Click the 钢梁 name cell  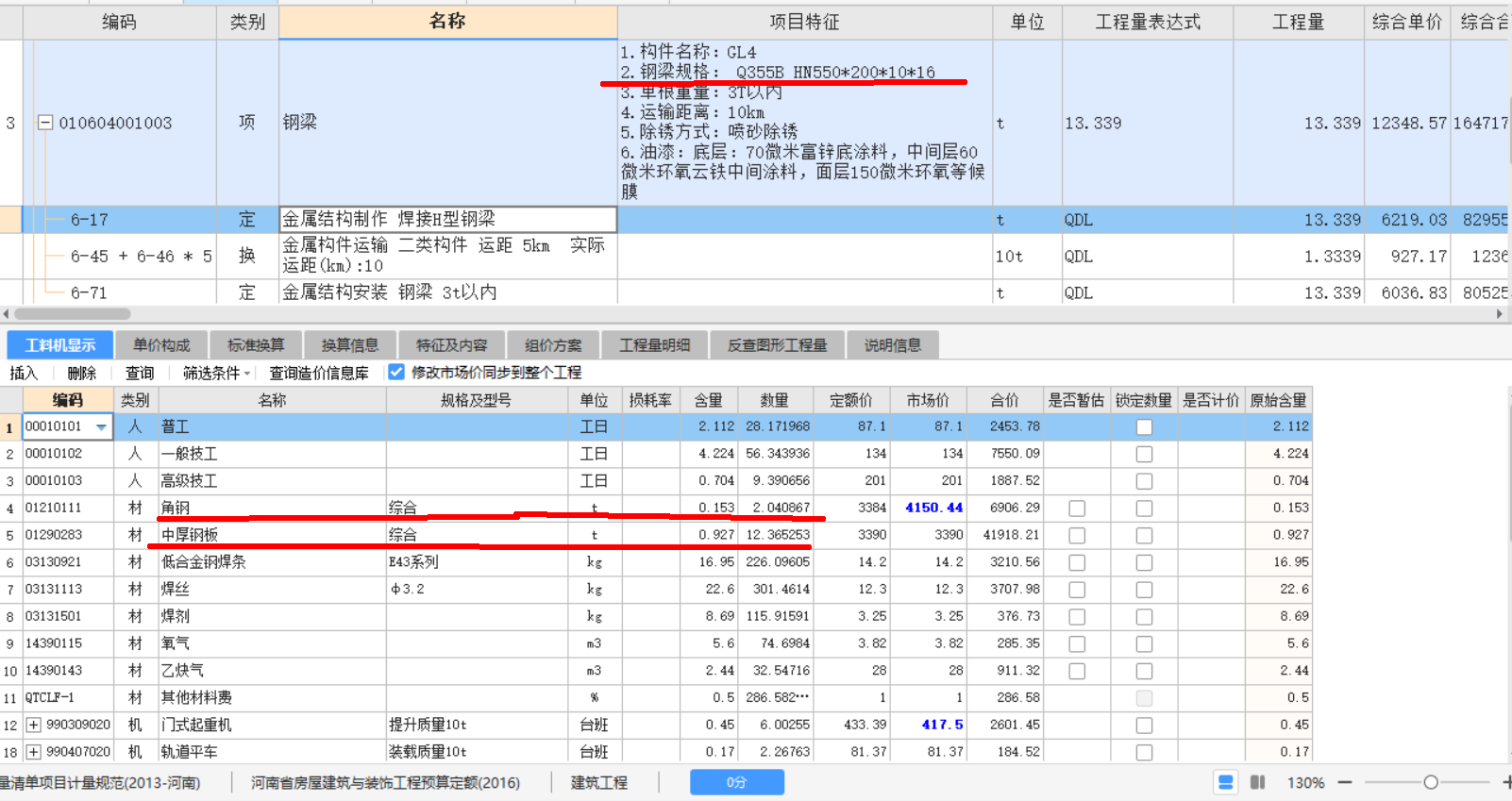point(448,123)
